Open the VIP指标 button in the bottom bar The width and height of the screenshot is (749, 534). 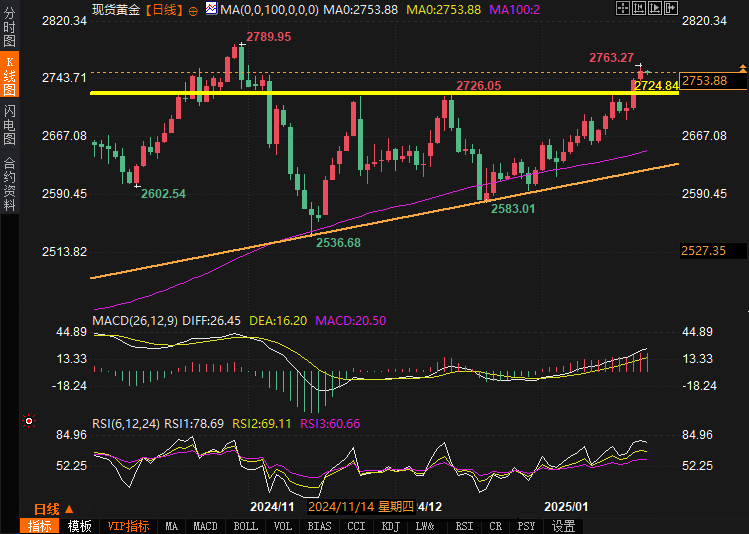pyautogui.click(x=127, y=526)
